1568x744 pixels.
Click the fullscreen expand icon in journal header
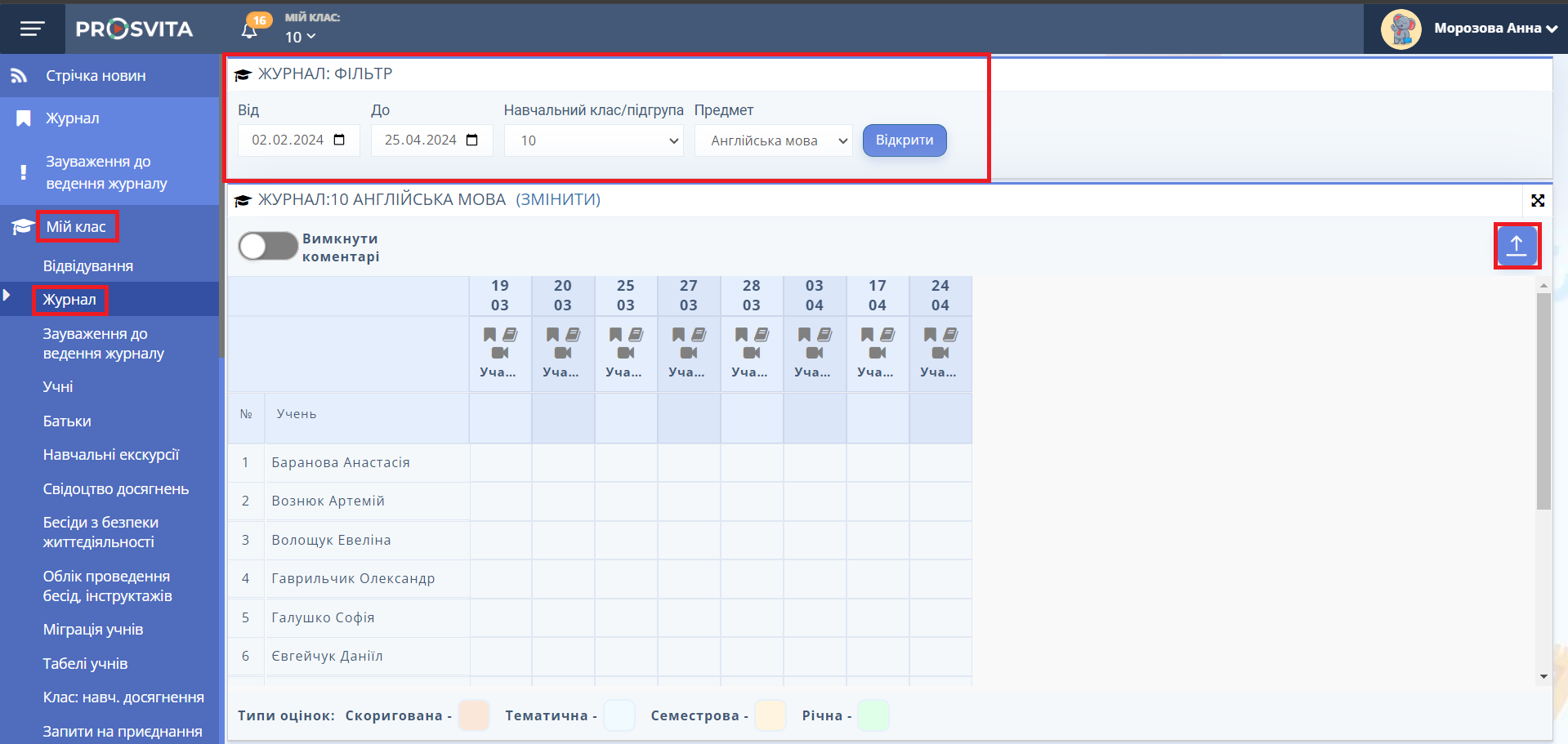tap(1537, 200)
